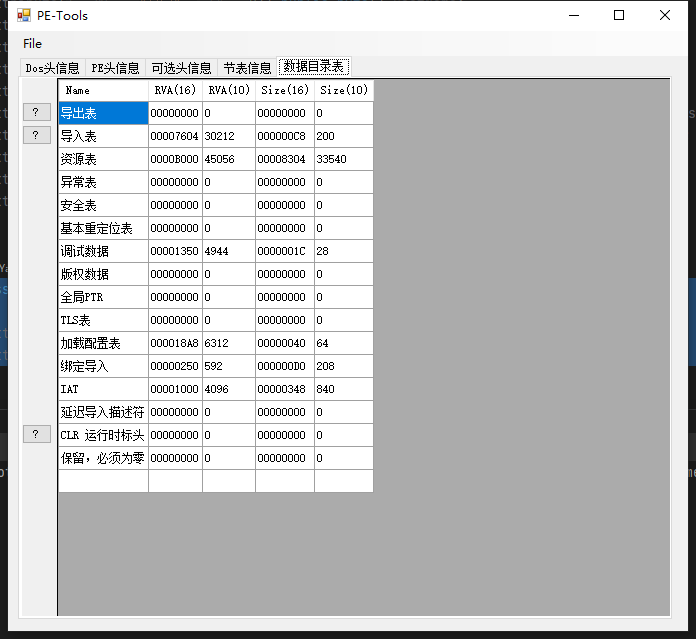Maximize the PE-Tools window
This screenshot has width=696, height=639.
(x=619, y=15)
